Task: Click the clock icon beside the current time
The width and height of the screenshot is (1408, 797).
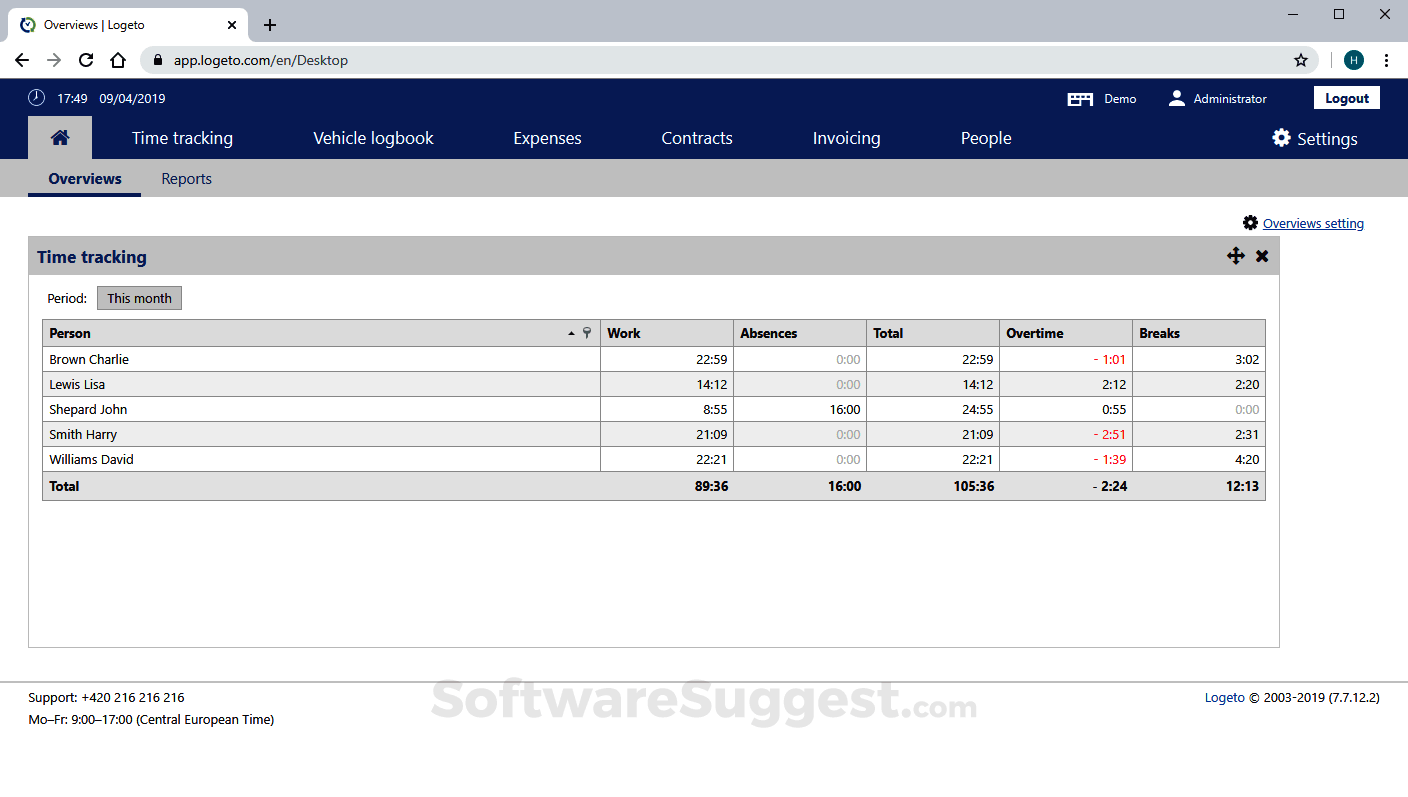Action: pyautogui.click(x=37, y=98)
